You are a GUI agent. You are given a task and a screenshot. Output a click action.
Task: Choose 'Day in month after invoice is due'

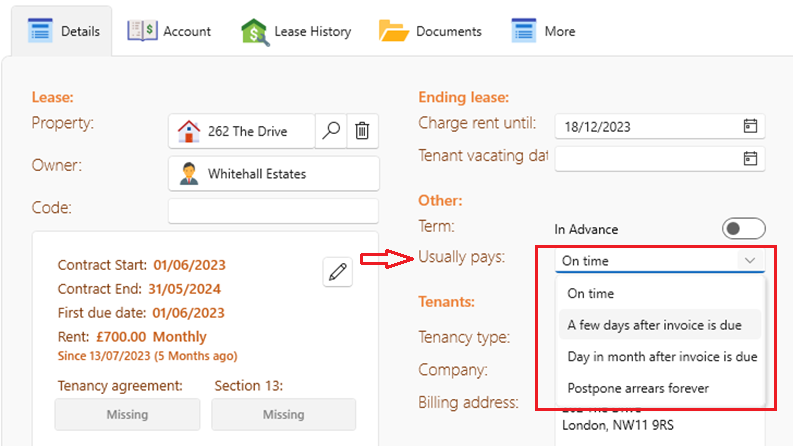pyautogui.click(x=659, y=356)
